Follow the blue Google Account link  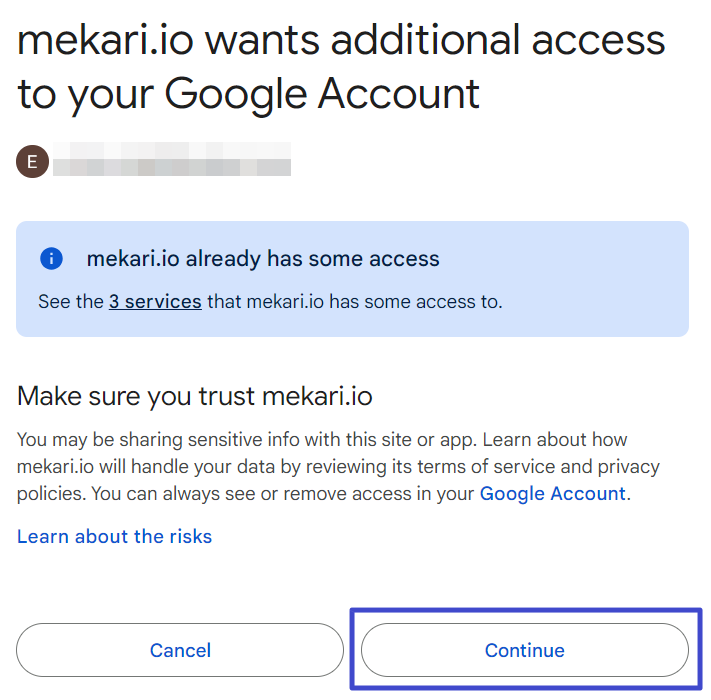(x=552, y=493)
